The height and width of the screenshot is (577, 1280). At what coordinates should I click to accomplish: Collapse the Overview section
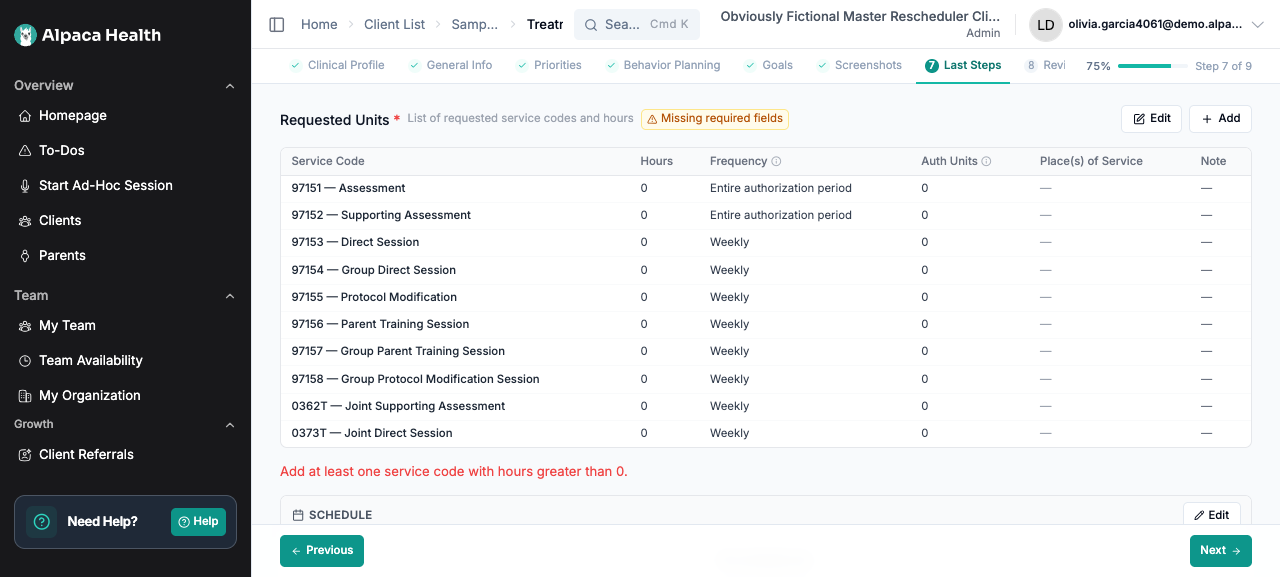pyautogui.click(x=230, y=86)
